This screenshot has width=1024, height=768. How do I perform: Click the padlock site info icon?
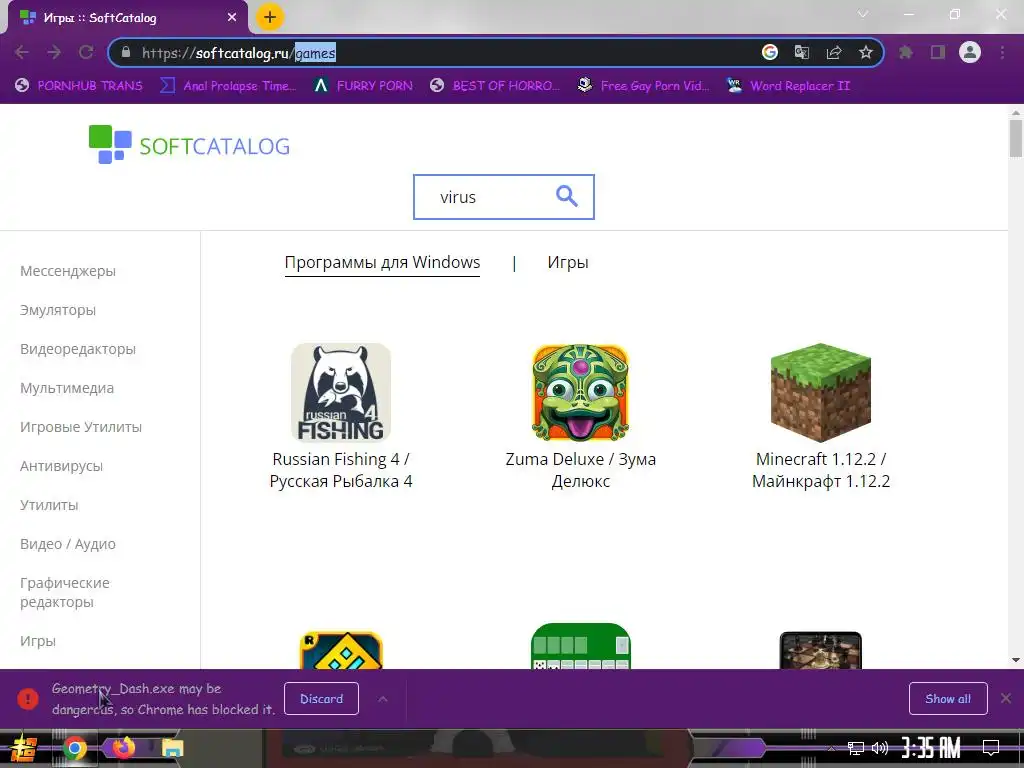click(x=126, y=52)
